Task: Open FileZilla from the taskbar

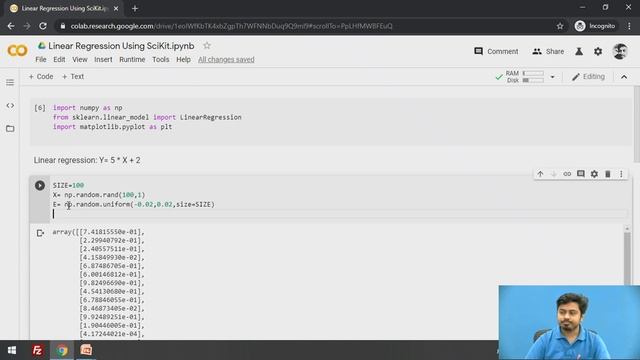Action: click(37, 350)
